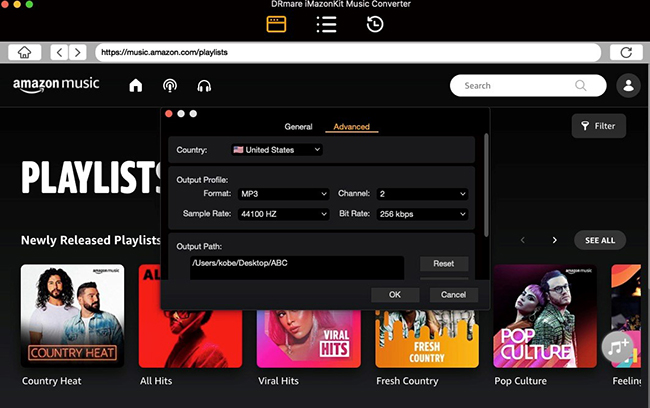Show previous Newly Released Playlists
The width and height of the screenshot is (650, 408).
tap(523, 240)
